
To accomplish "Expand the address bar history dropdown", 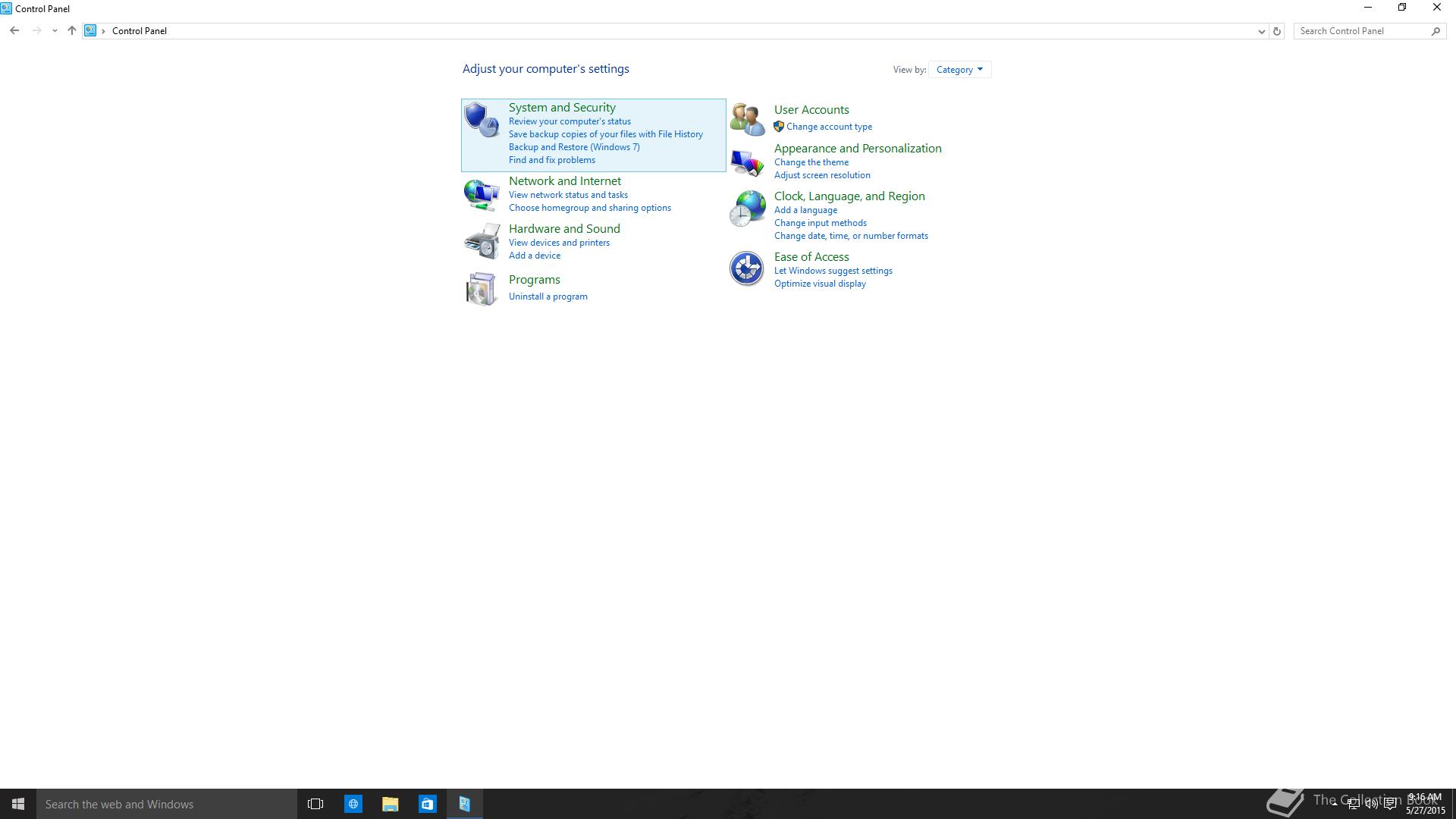I will [x=1261, y=31].
